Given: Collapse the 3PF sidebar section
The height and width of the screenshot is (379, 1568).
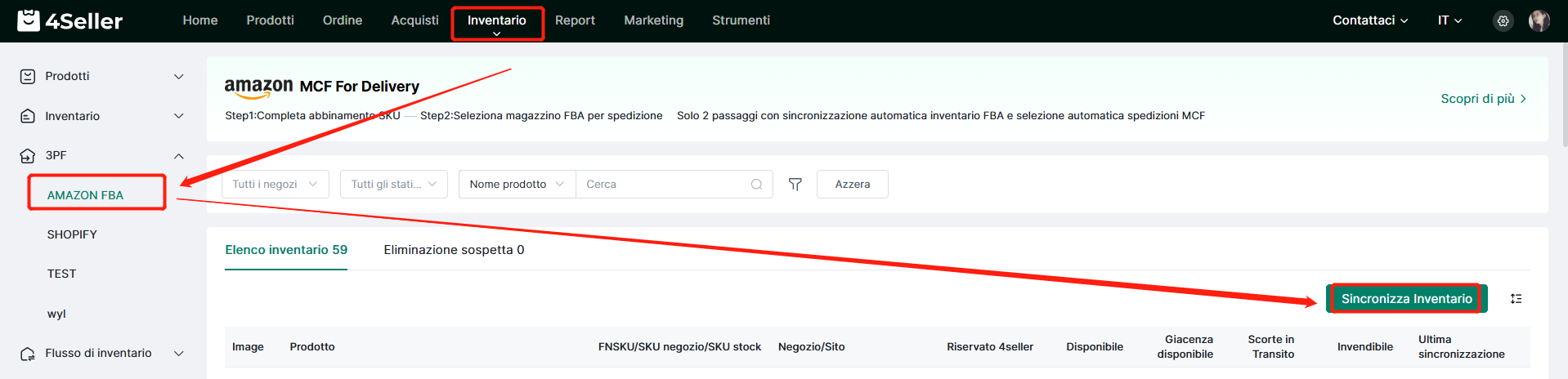Looking at the screenshot, I should (179, 155).
